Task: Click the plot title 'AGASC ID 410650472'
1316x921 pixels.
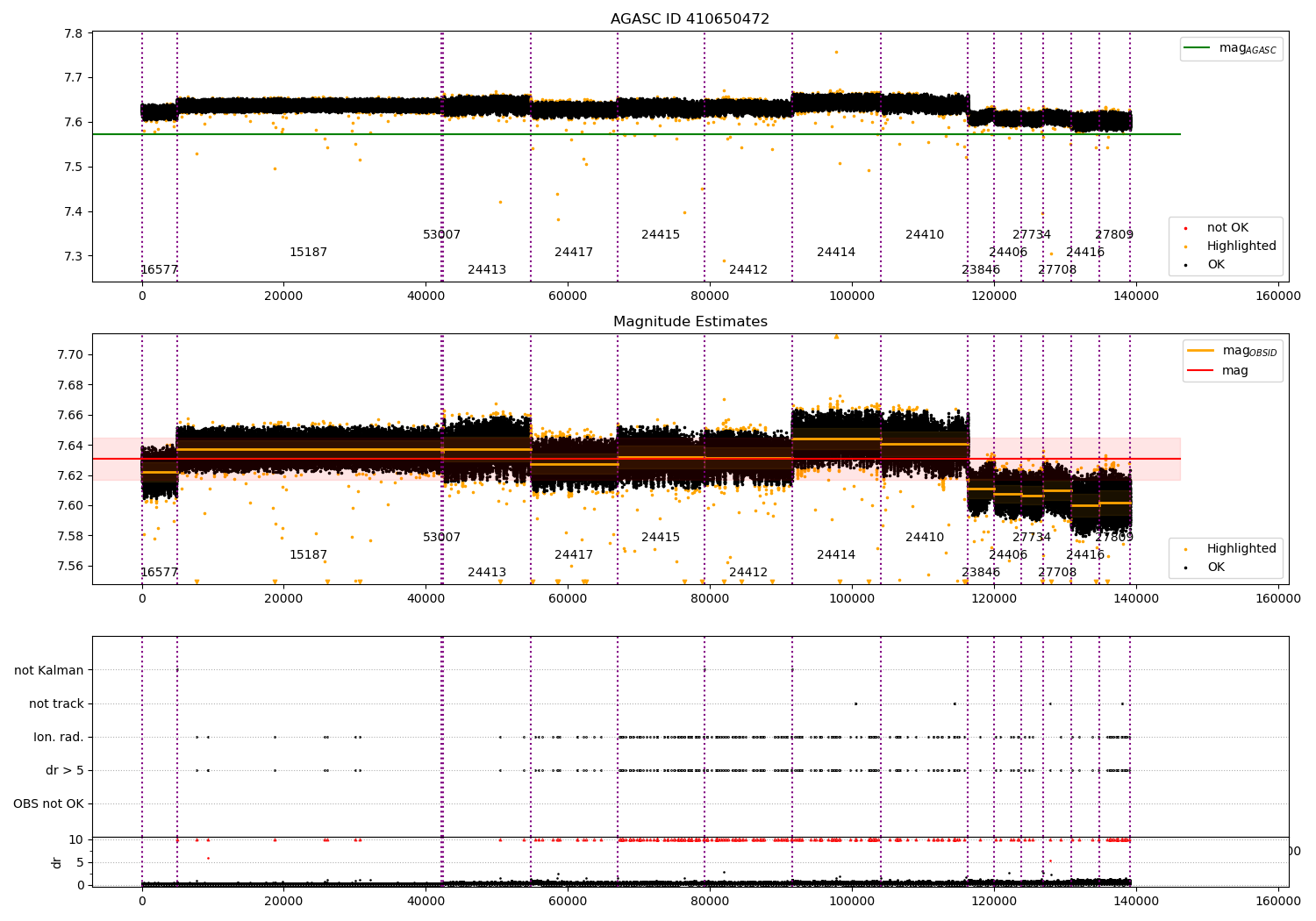Action: tap(690, 19)
